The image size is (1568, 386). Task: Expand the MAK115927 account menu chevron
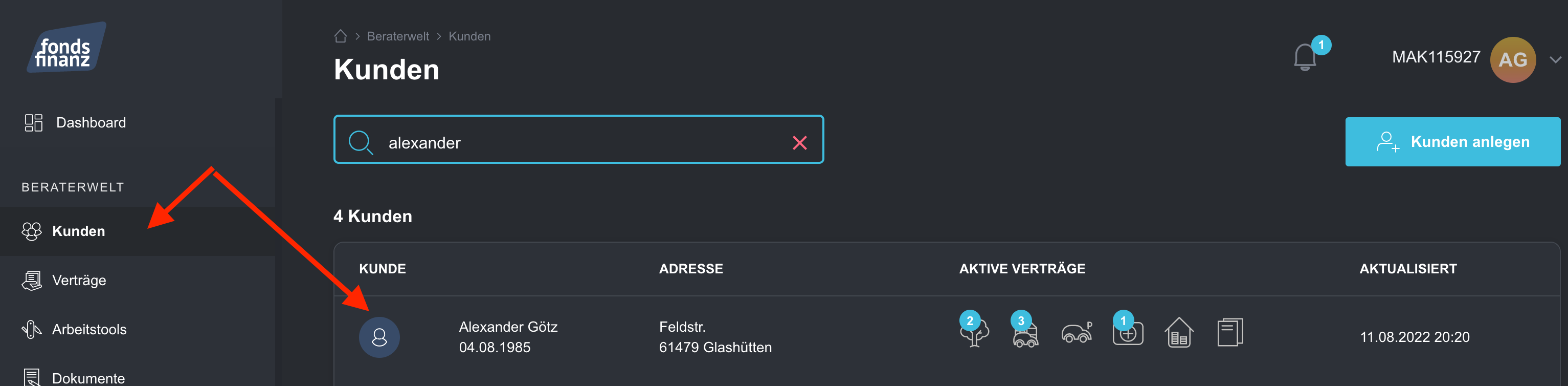click(x=1555, y=60)
